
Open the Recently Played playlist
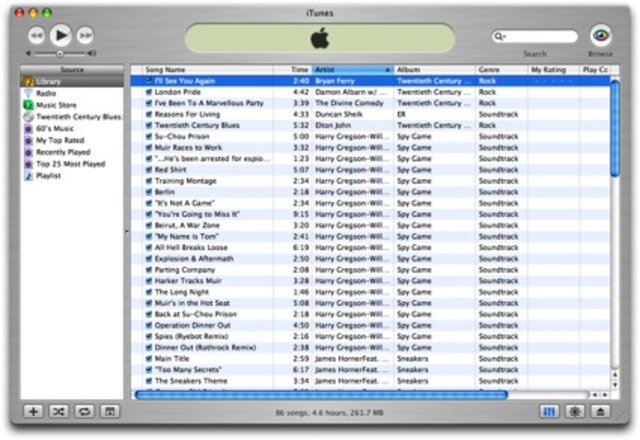pos(72,152)
